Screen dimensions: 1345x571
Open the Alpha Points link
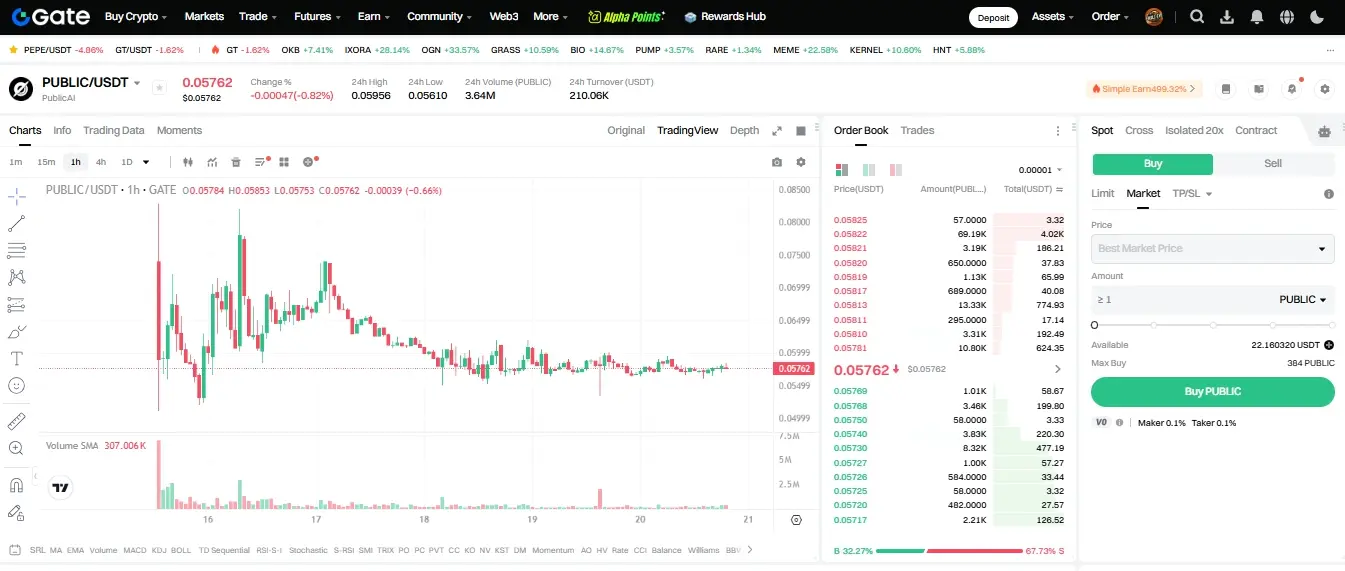coord(625,17)
